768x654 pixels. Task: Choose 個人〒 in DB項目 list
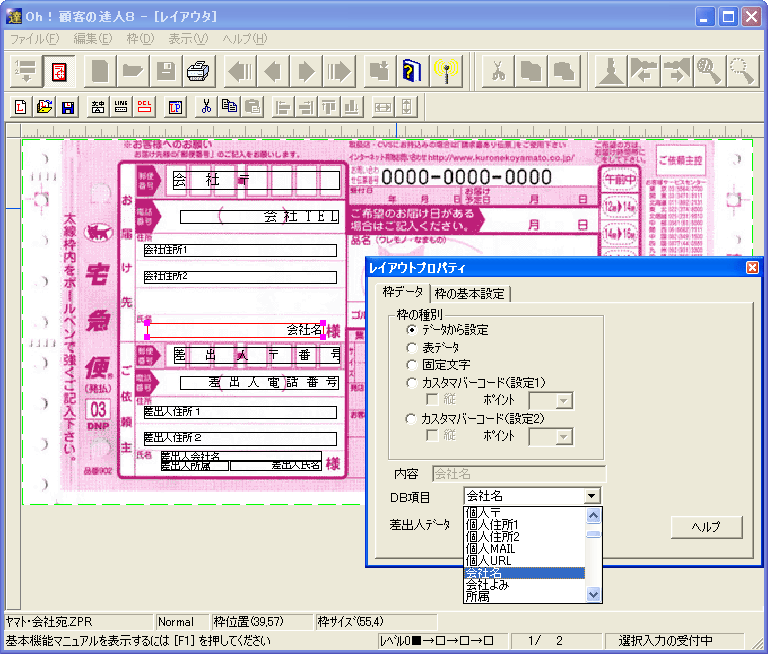pos(525,512)
